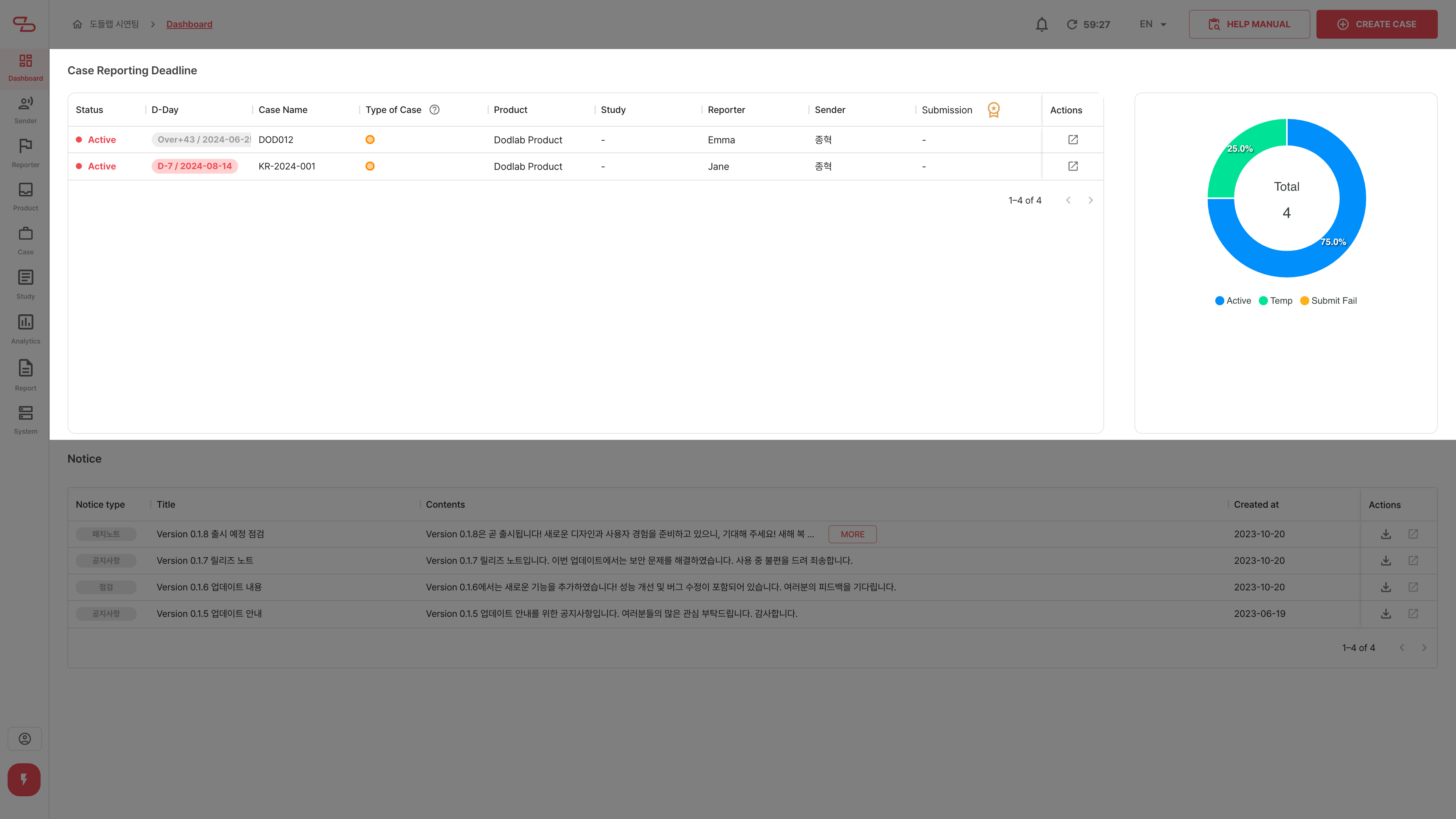The image size is (1456, 819).
Task: Click the CREATE CASE button
Action: 1377,24
